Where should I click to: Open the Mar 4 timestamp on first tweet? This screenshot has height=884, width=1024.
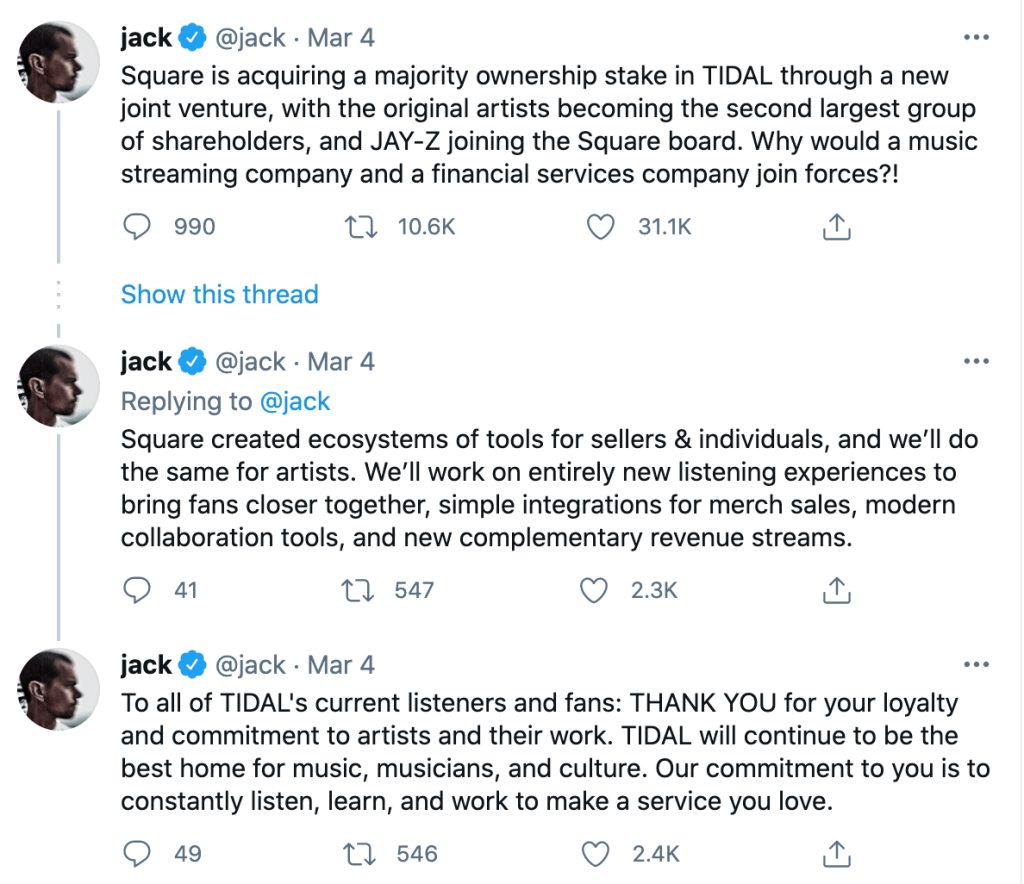[340, 38]
